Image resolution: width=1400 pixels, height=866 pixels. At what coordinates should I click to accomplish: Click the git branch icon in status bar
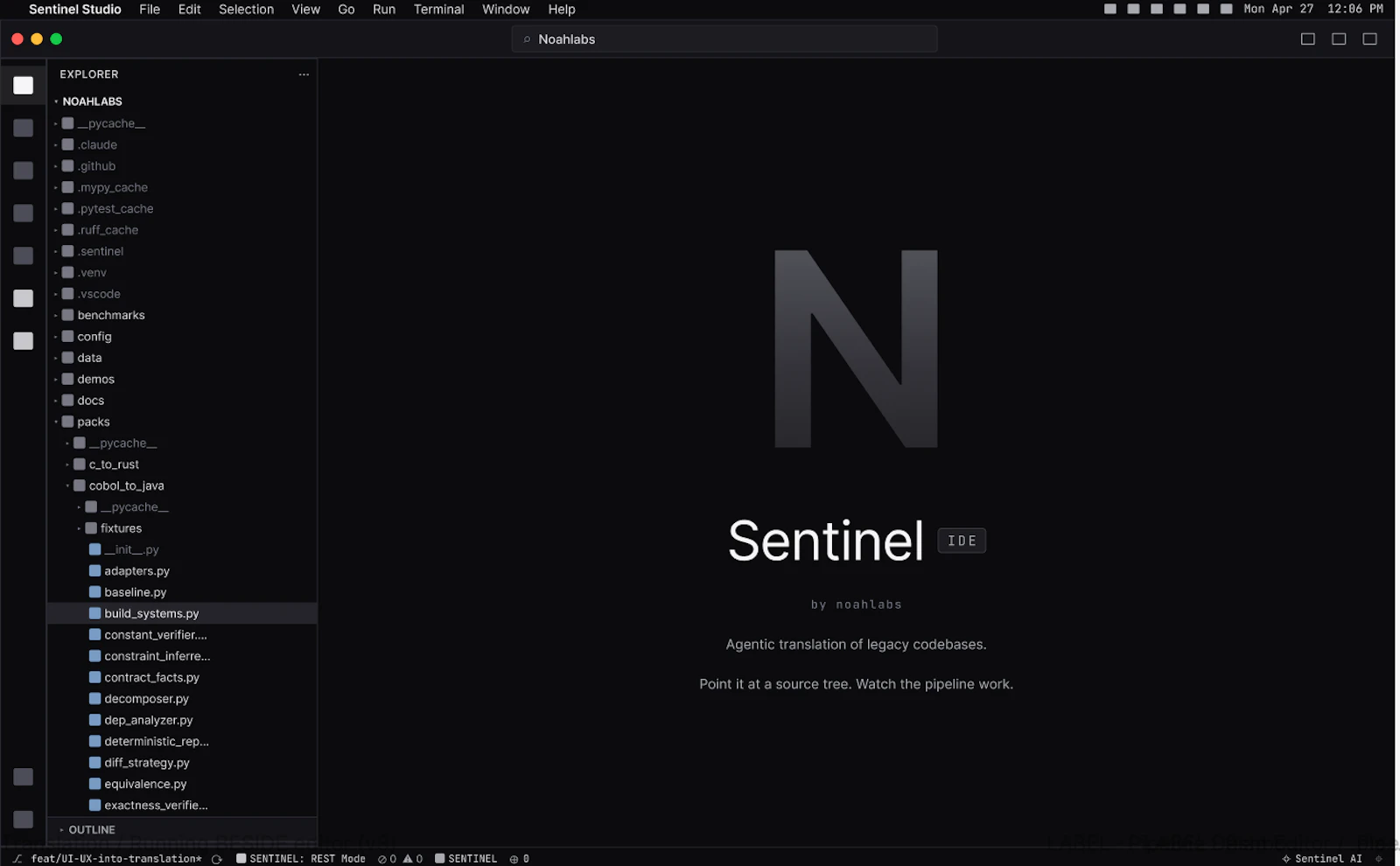17,859
